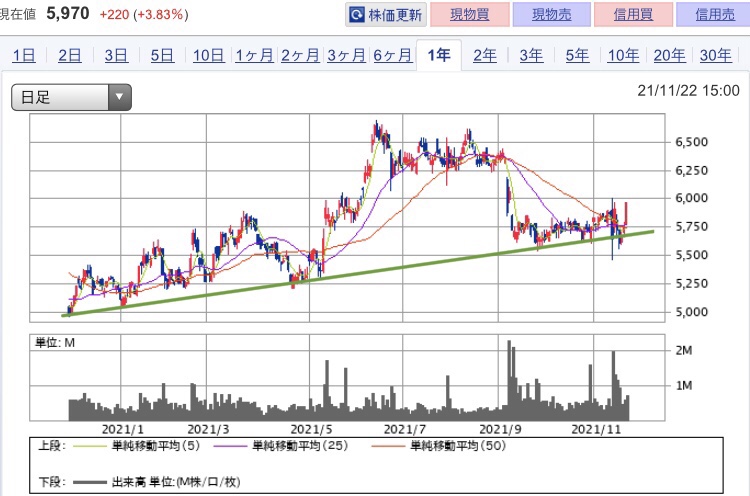Click the 2021/9 date axis label

(500, 429)
